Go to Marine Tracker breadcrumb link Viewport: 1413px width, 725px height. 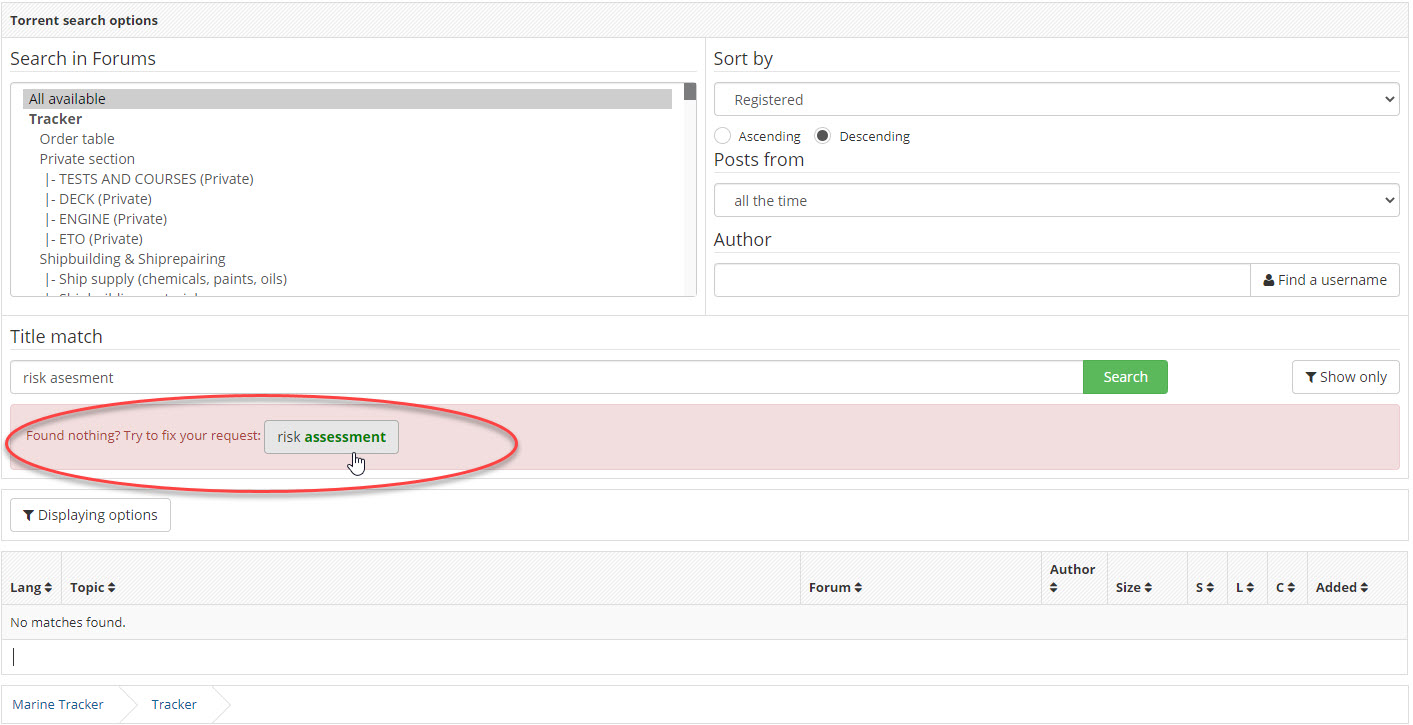58,705
